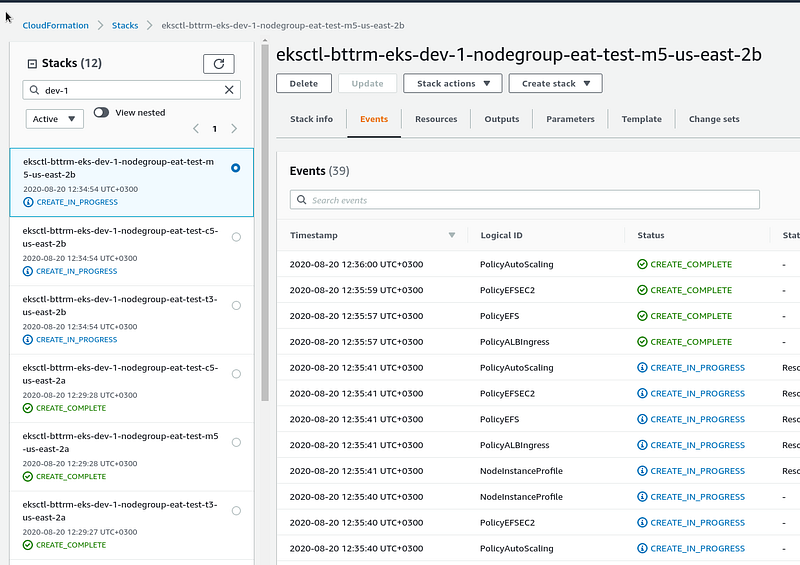Click complete icon on PolicyALBIngress 12:35:57 event

point(642,341)
